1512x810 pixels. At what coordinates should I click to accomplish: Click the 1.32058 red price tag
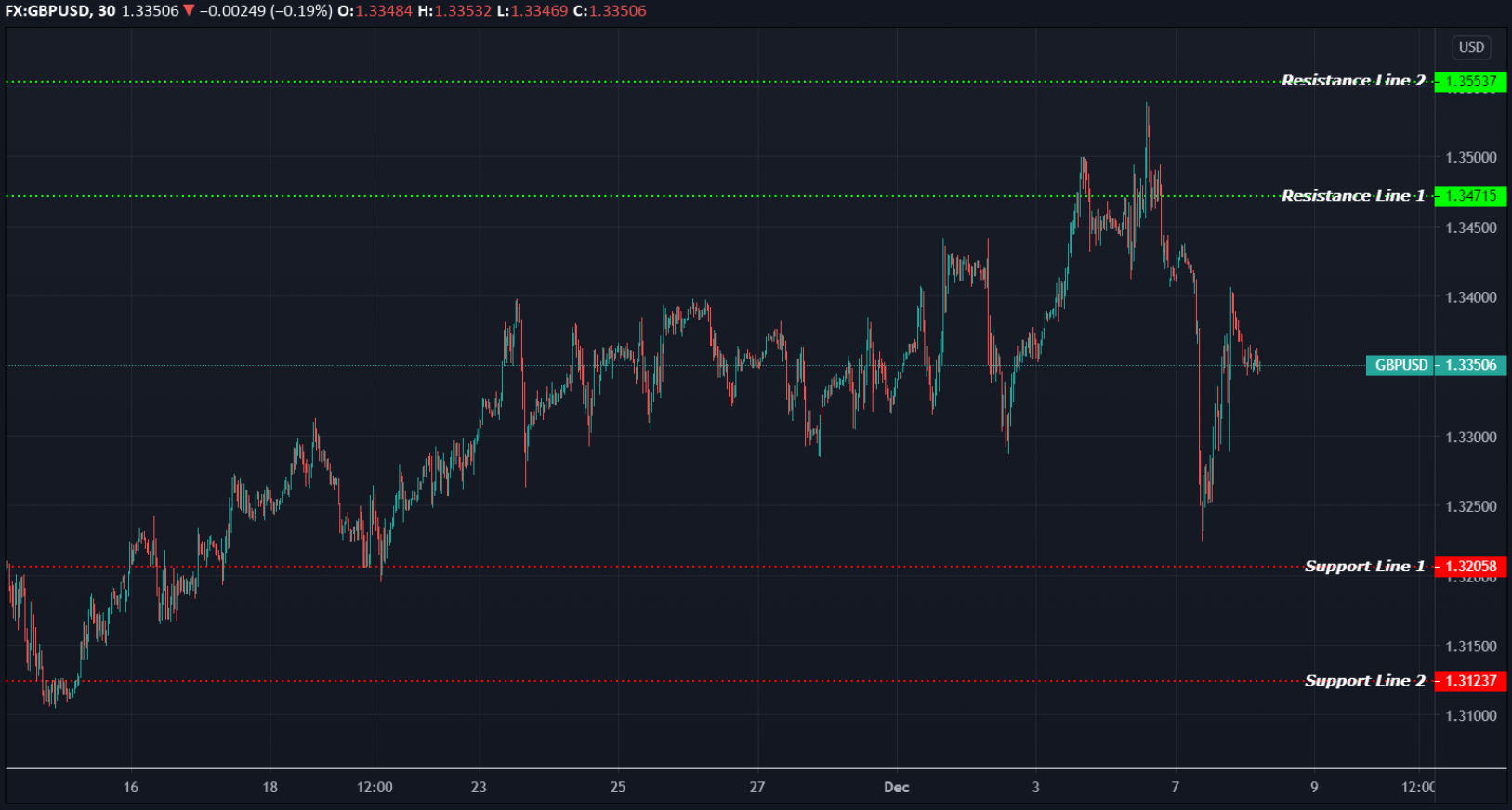pos(1470,567)
